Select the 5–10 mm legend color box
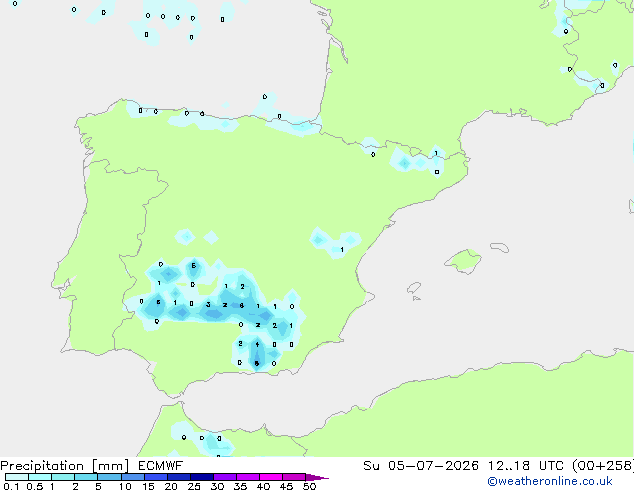The width and height of the screenshot is (634, 490). (109, 477)
